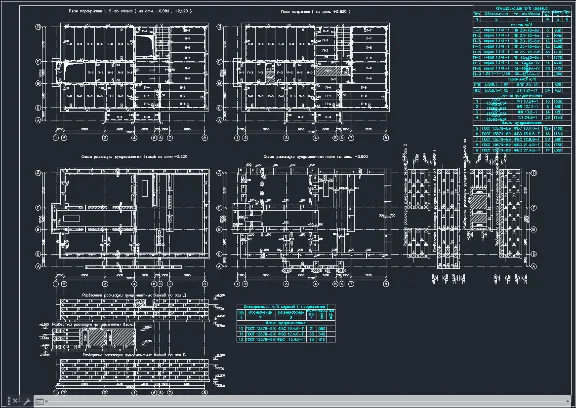The width and height of the screenshot is (576, 408).
Task: Pick the hatched section of middle wall elevation
Action: coord(112,337)
